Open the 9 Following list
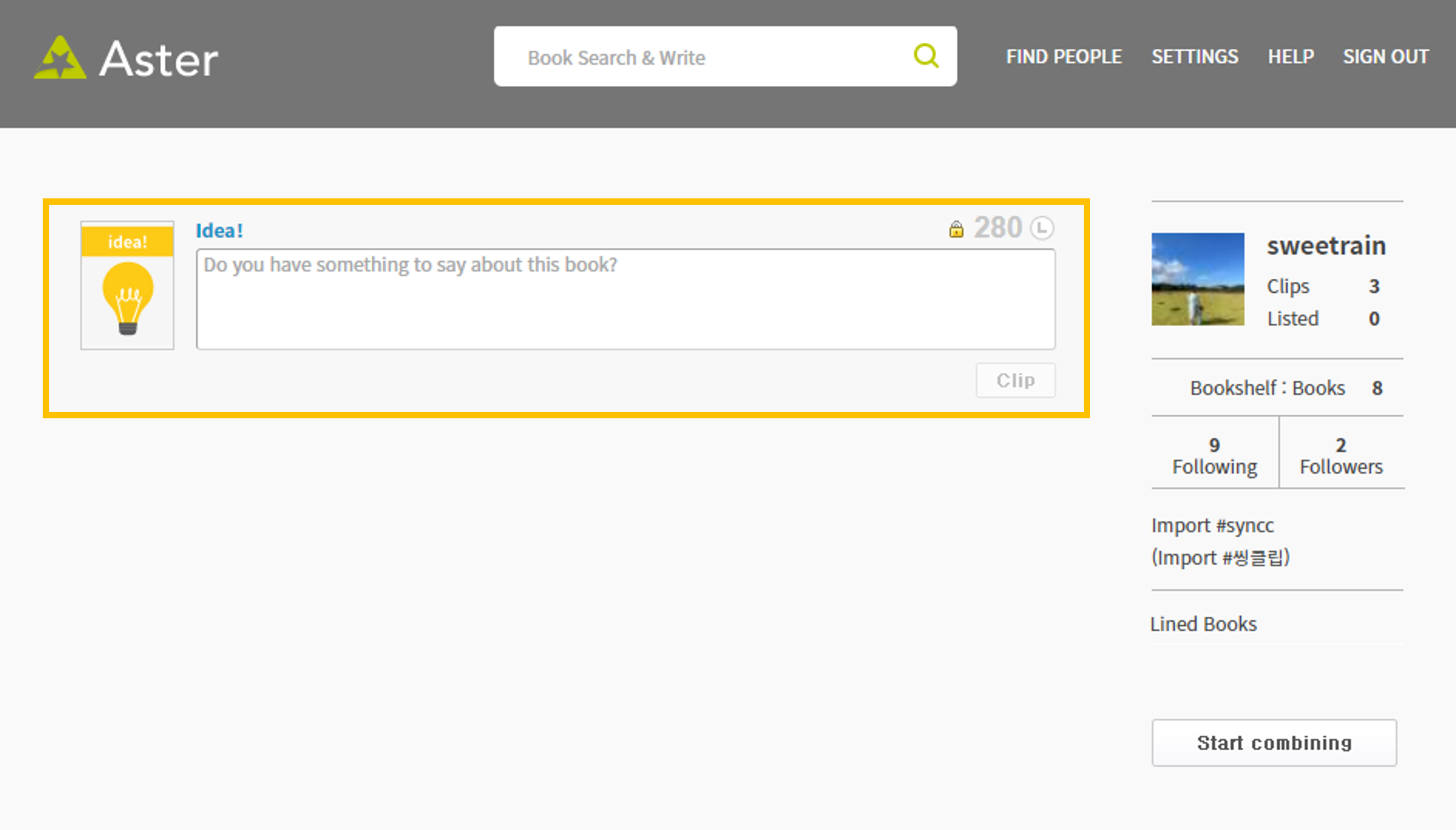Viewport: 1456px width, 830px height. (1214, 456)
